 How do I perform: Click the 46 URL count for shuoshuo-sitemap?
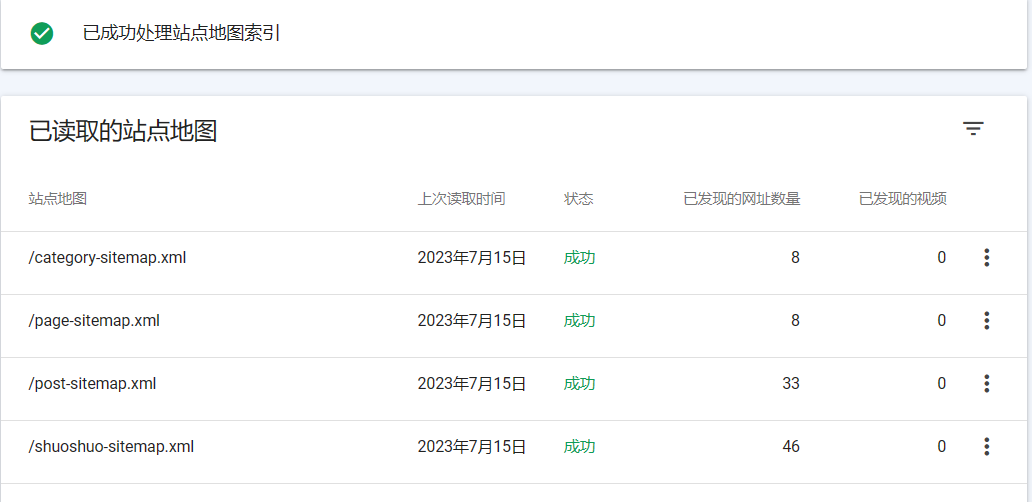[791, 447]
